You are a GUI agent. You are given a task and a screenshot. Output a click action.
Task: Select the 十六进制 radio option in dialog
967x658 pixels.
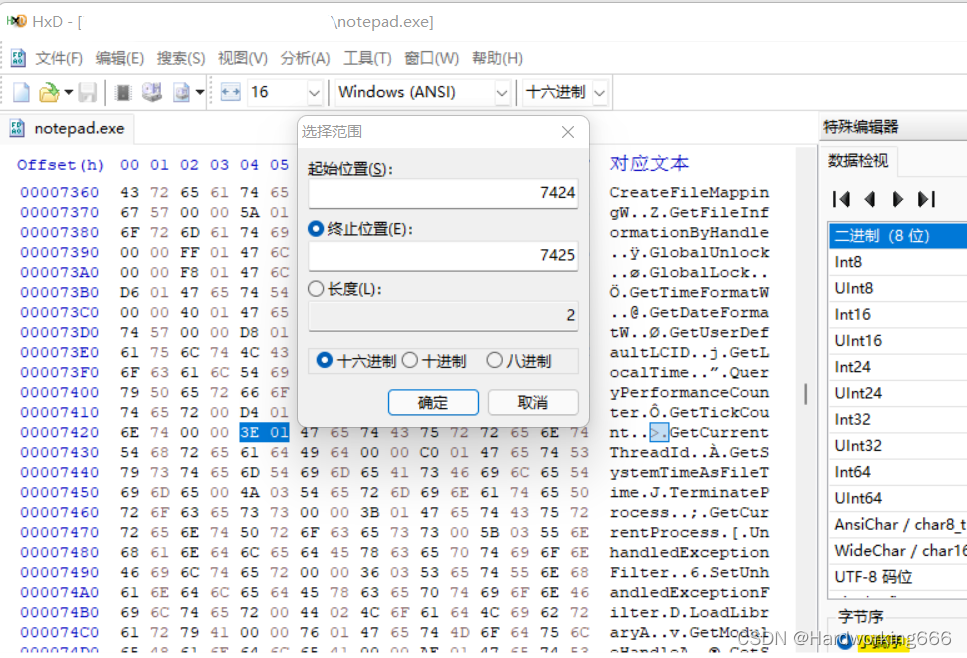coord(324,361)
